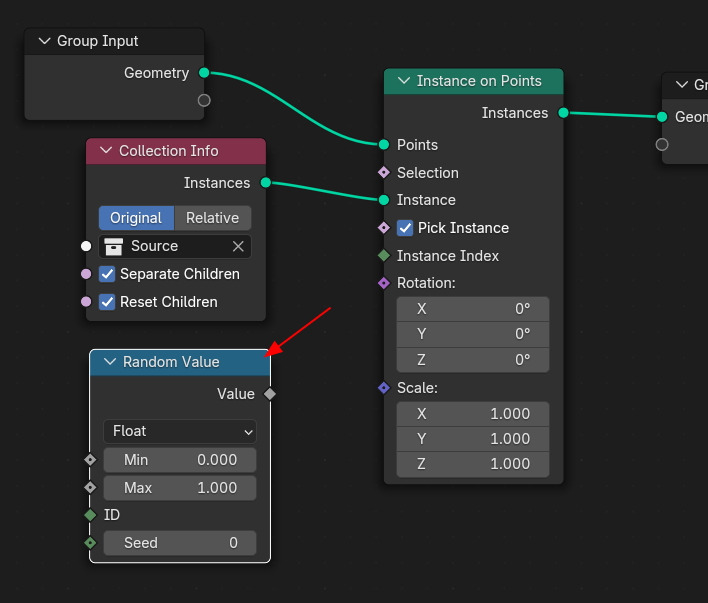
Task: Collapse the Random Value node
Action: pos(110,361)
